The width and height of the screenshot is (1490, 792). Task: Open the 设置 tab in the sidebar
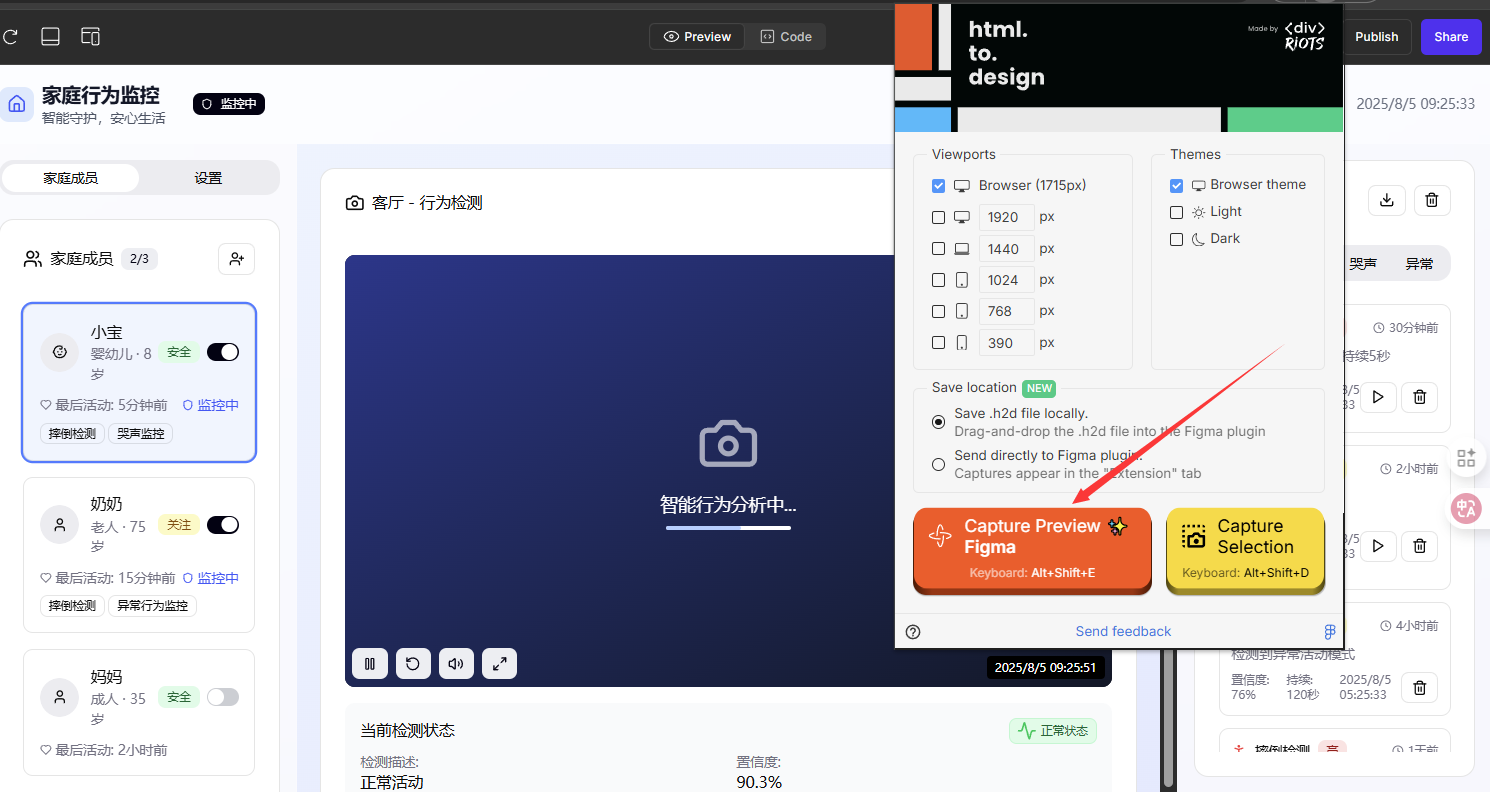point(208,177)
